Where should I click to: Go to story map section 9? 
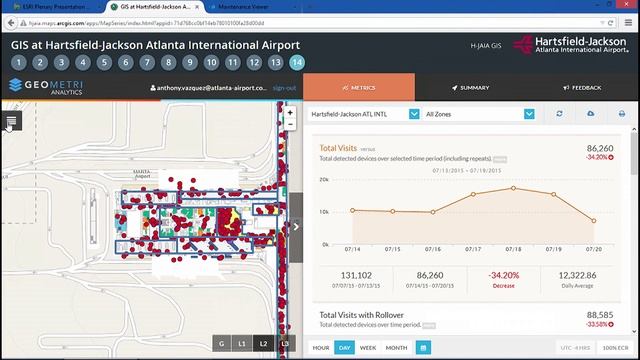pyautogui.click(x=190, y=62)
